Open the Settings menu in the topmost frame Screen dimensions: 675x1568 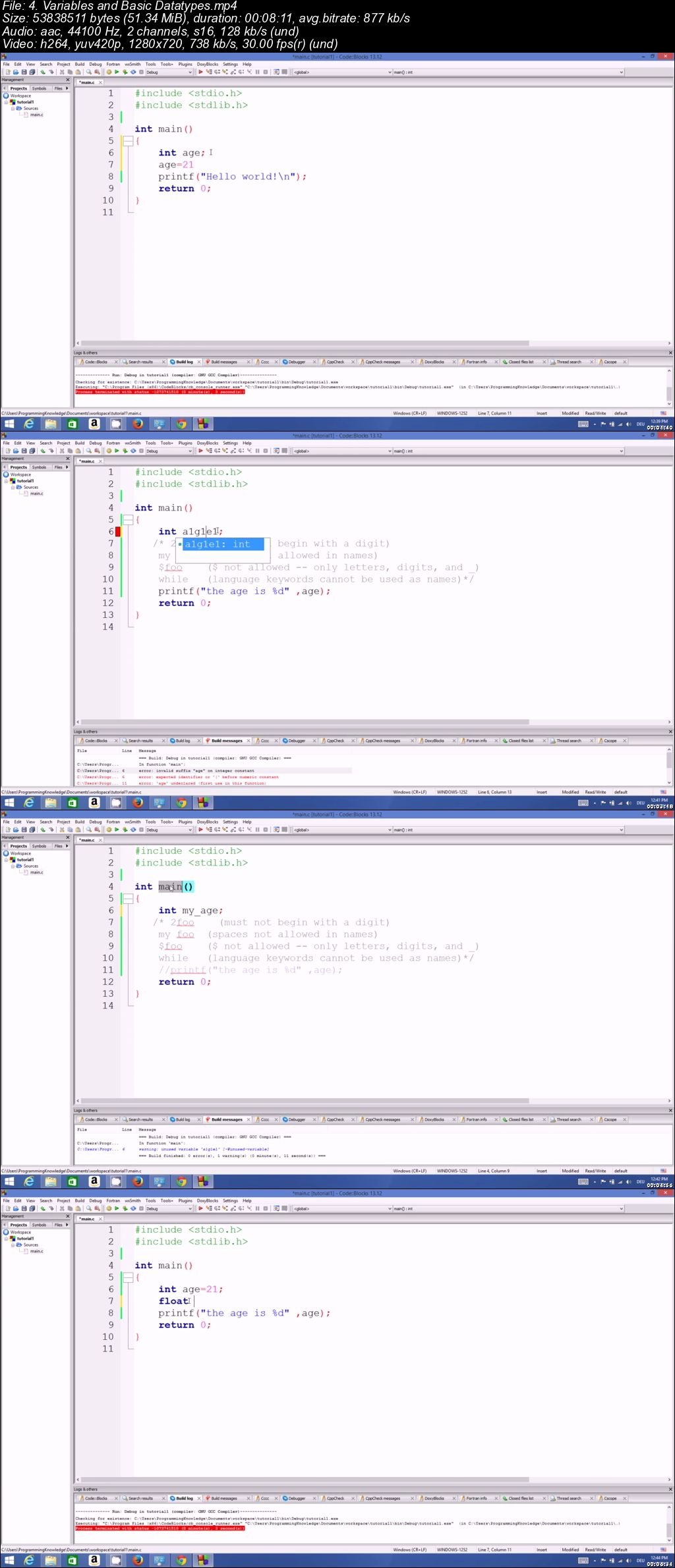[230, 65]
